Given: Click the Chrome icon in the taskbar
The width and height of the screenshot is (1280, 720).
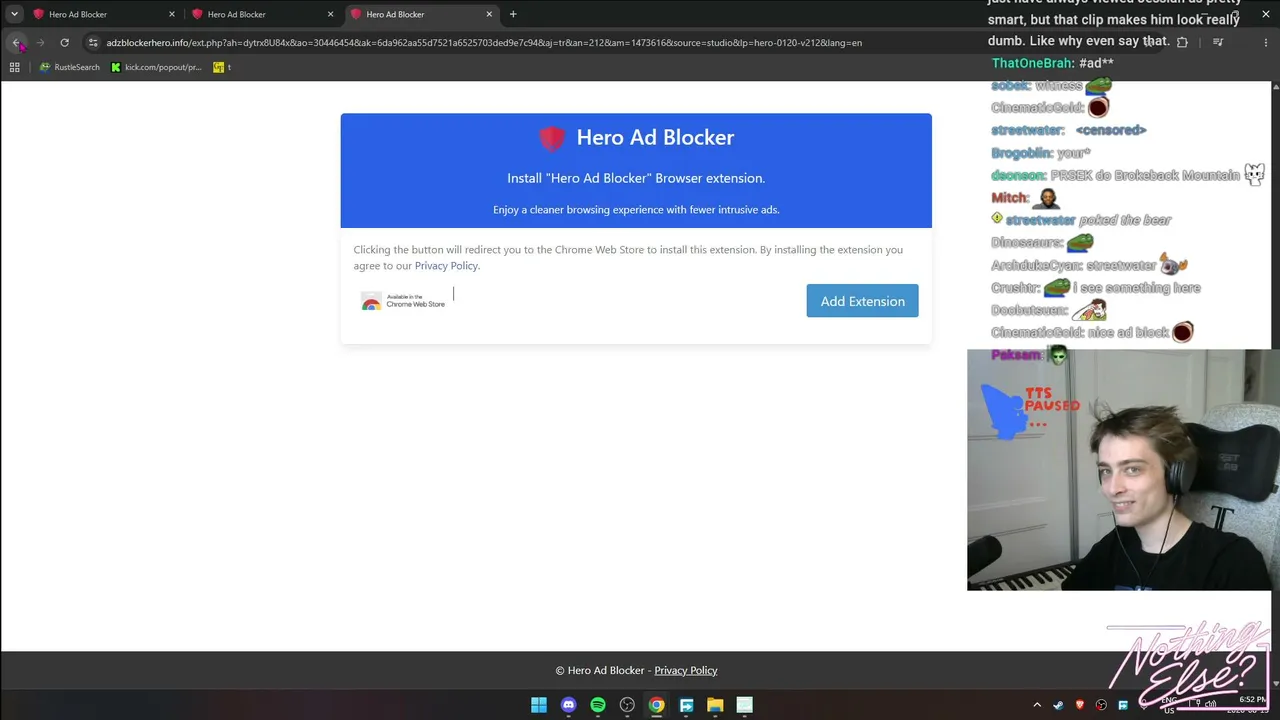Looking at the screenshot, I should [656, 705].
